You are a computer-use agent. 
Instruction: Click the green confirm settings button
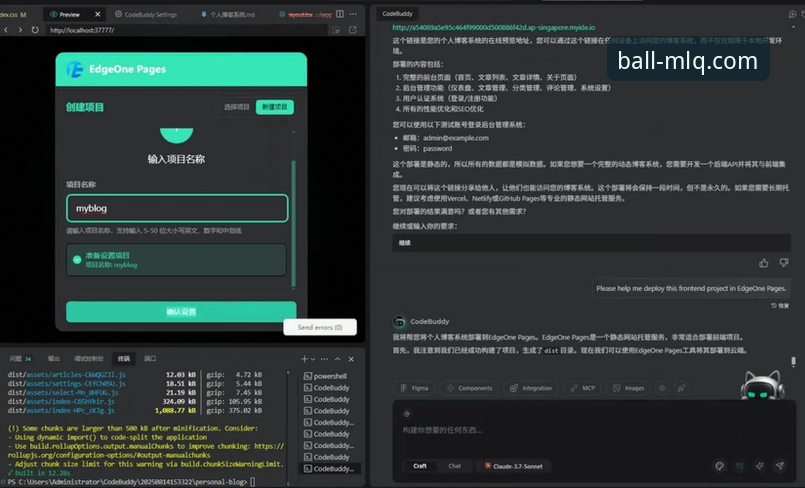point(181,311)
